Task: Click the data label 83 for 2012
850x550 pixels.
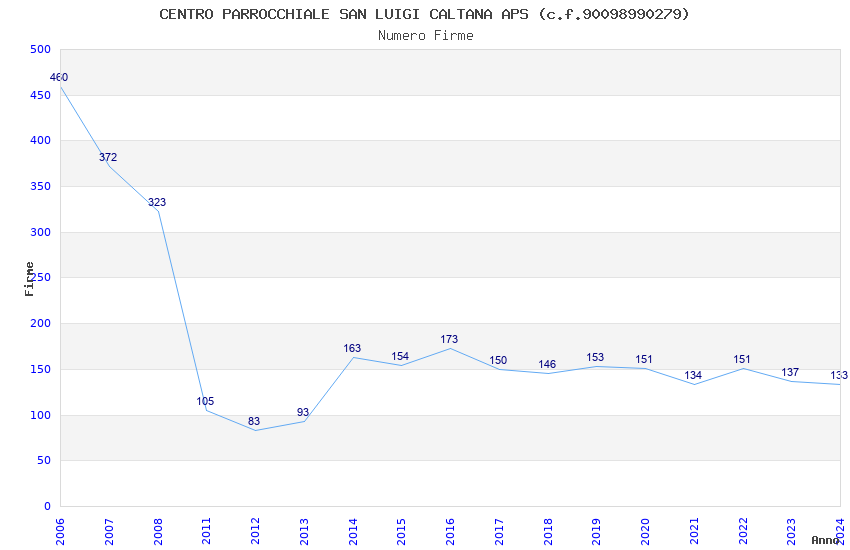Action: (x=254, y=421)
